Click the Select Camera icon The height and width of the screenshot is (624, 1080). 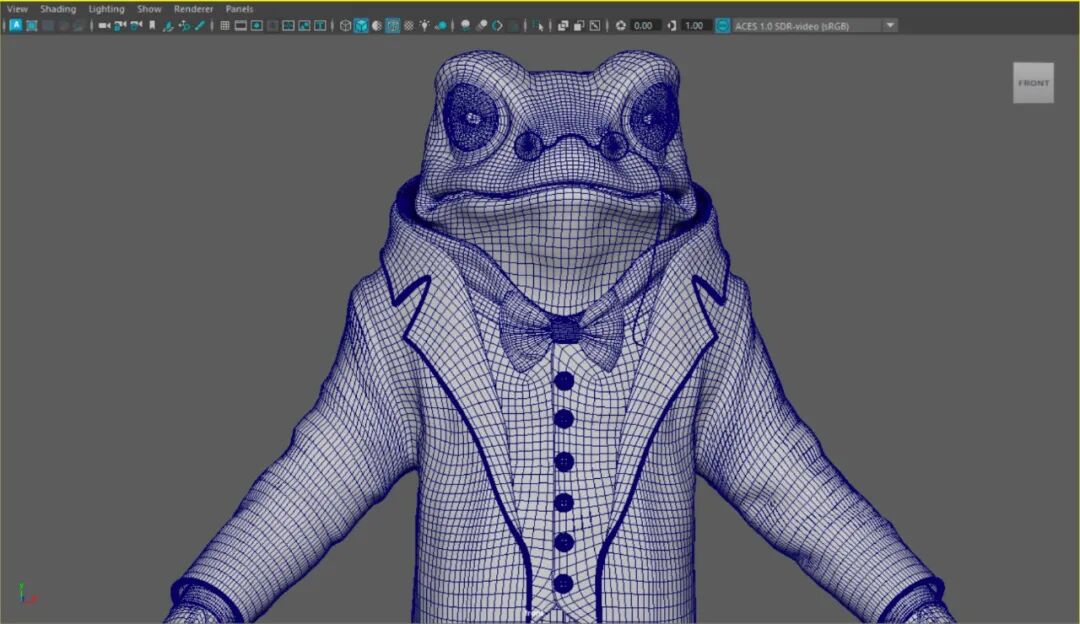coord(104,25)
